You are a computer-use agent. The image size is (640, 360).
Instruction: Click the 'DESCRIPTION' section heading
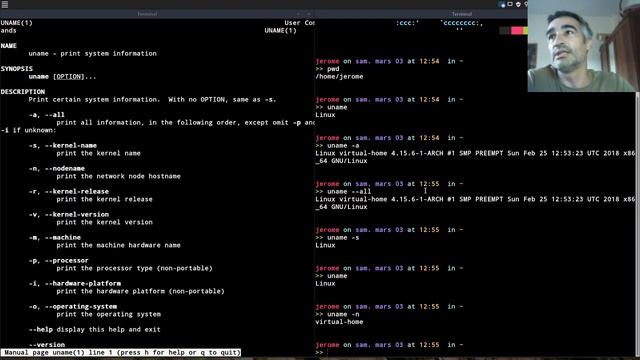pos(22,92)
